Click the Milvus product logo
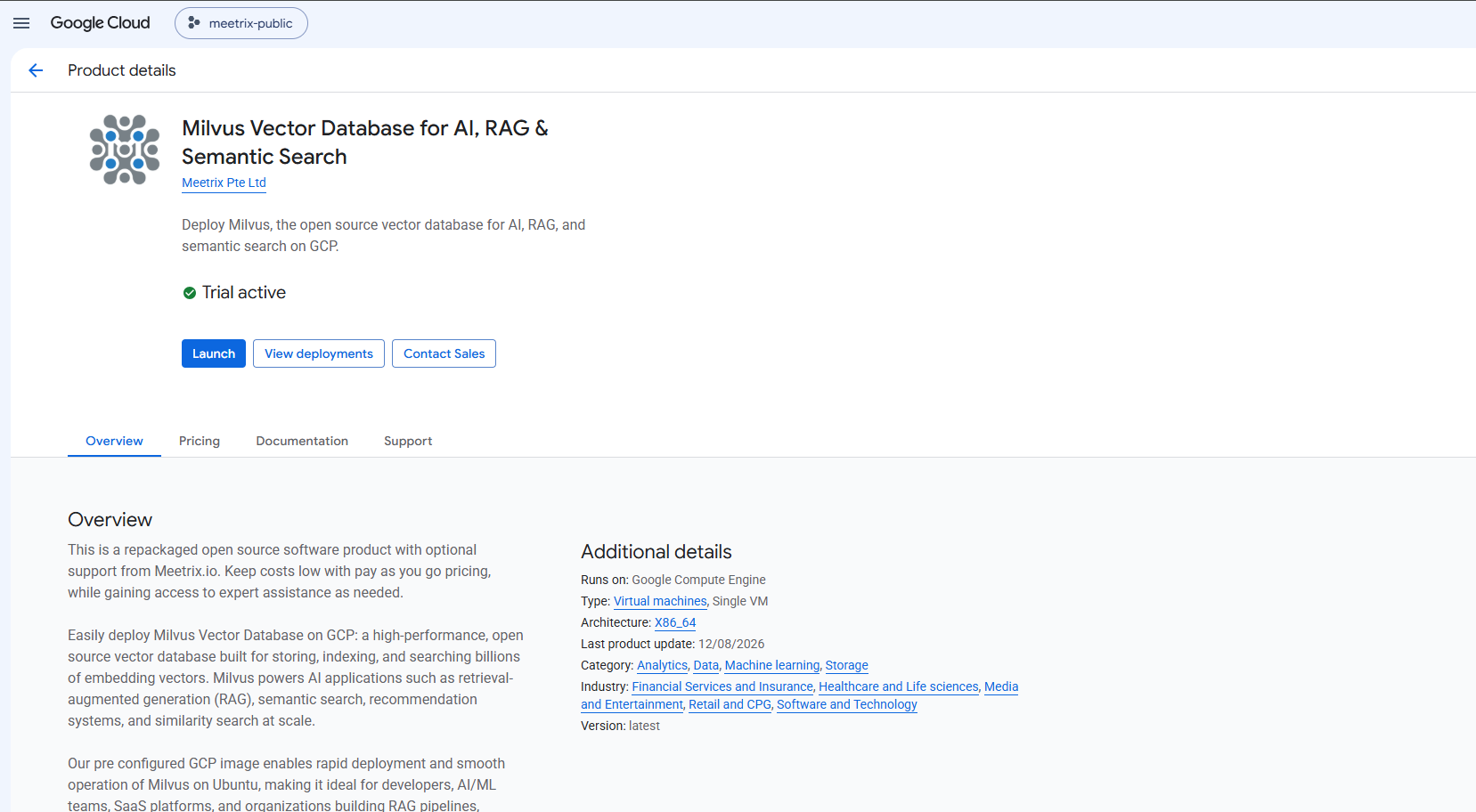Image resolution: width=1476 pixels, height=812 pixels. click(x=125, y=150)
